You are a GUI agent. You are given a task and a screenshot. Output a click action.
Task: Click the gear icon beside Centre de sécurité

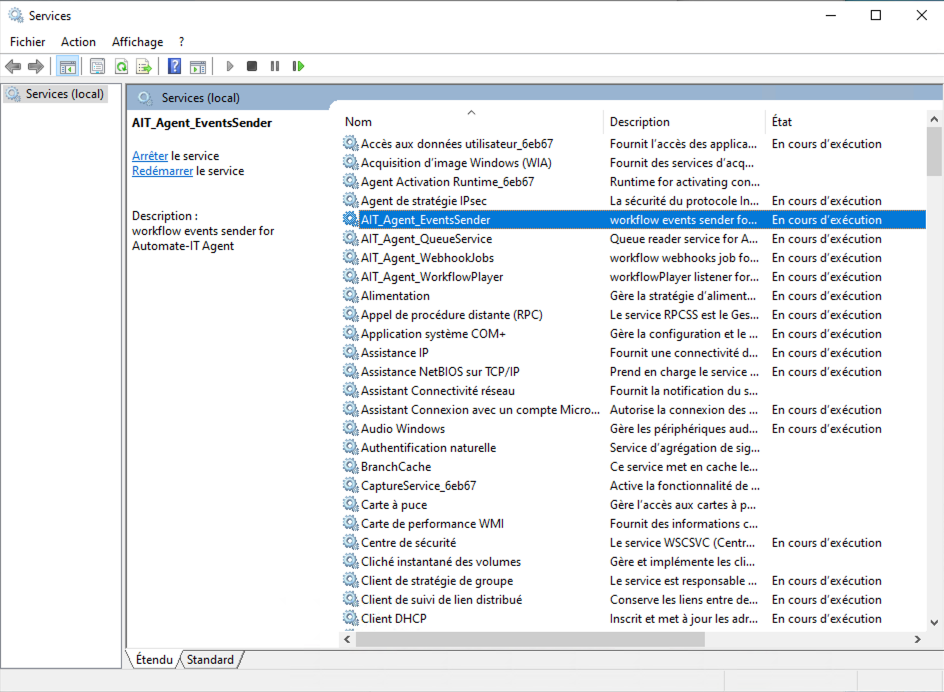click(350, 542)
